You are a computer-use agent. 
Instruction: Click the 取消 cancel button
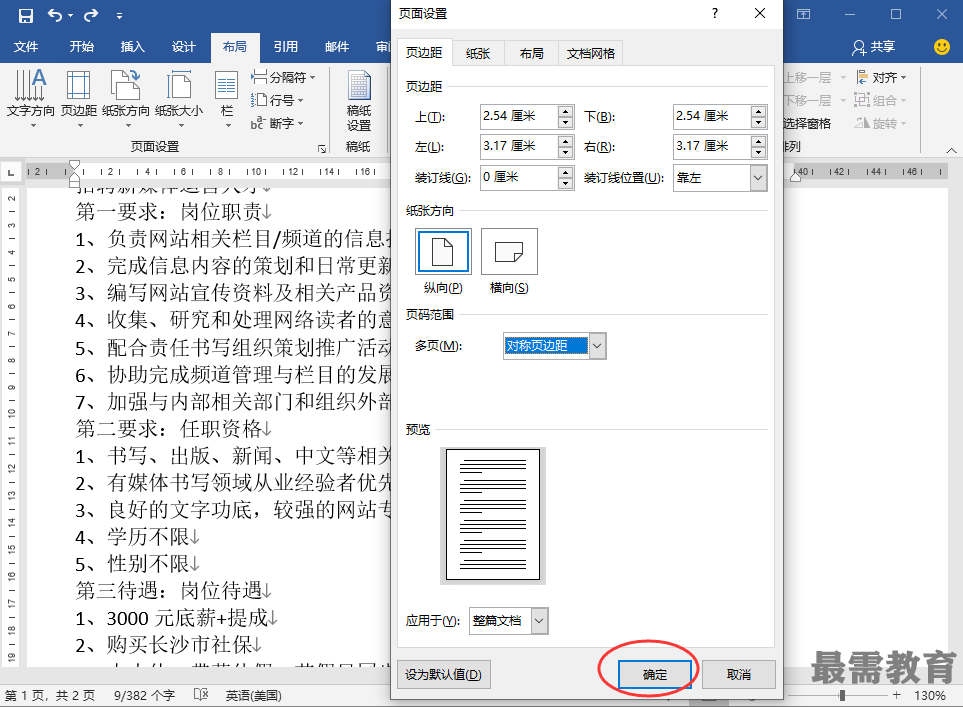pyautogui.click(x=738, y=674)
